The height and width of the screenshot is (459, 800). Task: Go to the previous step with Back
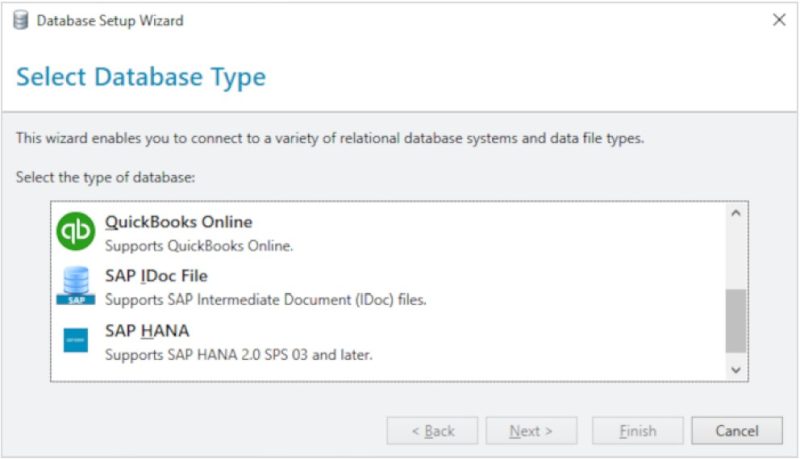pyautogui.click(x=432, y=431)
